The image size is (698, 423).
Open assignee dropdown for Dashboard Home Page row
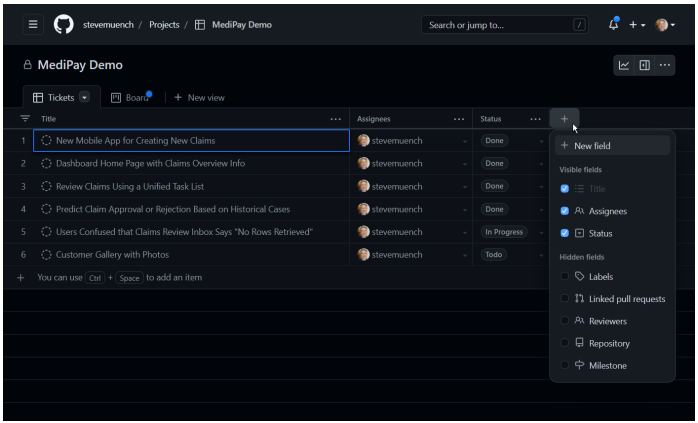[x=464, y=164]
